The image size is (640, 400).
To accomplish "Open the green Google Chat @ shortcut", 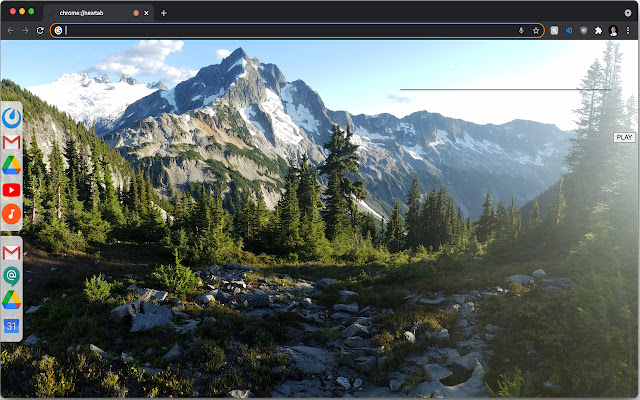I will (11, 276).
